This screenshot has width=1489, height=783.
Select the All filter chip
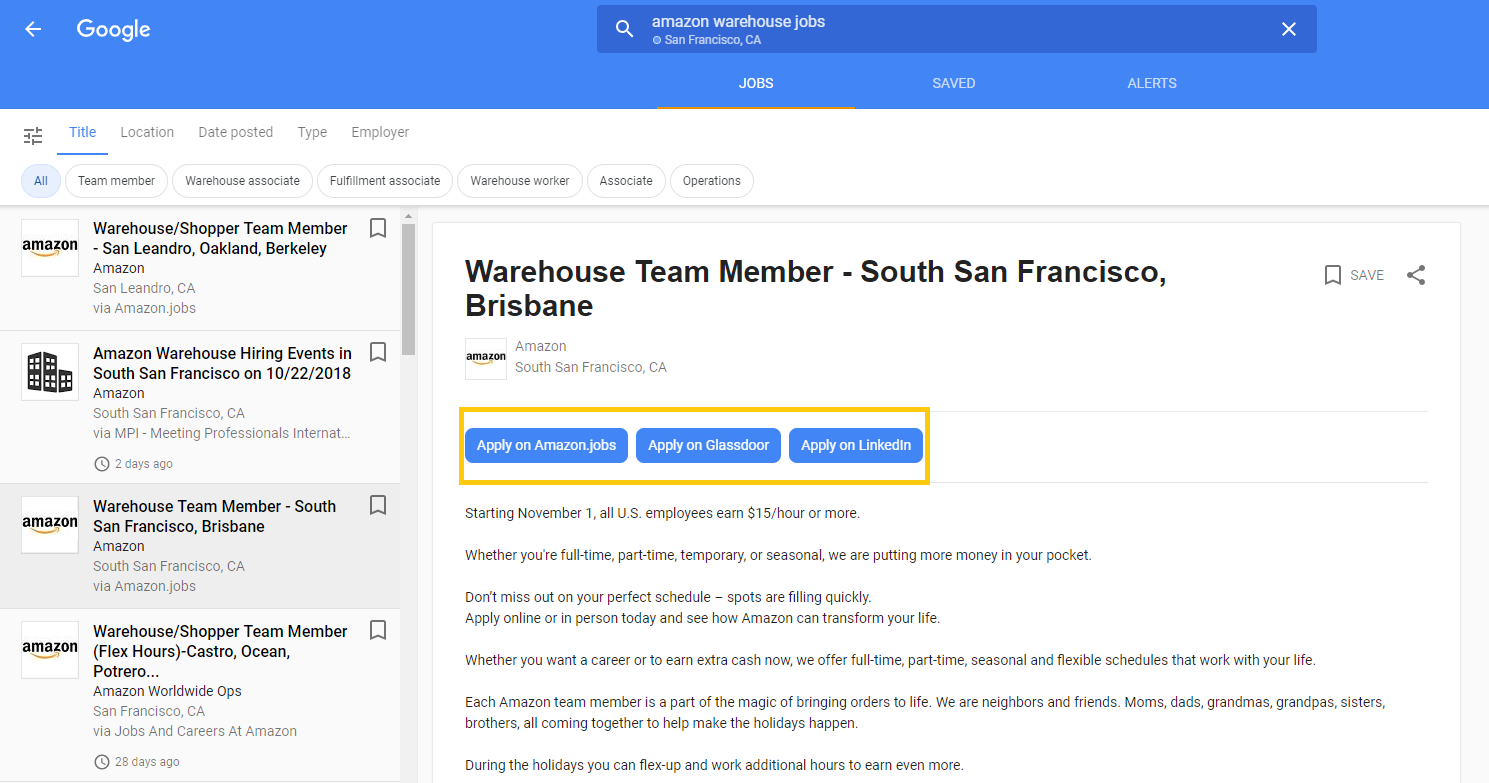[41, 181]
